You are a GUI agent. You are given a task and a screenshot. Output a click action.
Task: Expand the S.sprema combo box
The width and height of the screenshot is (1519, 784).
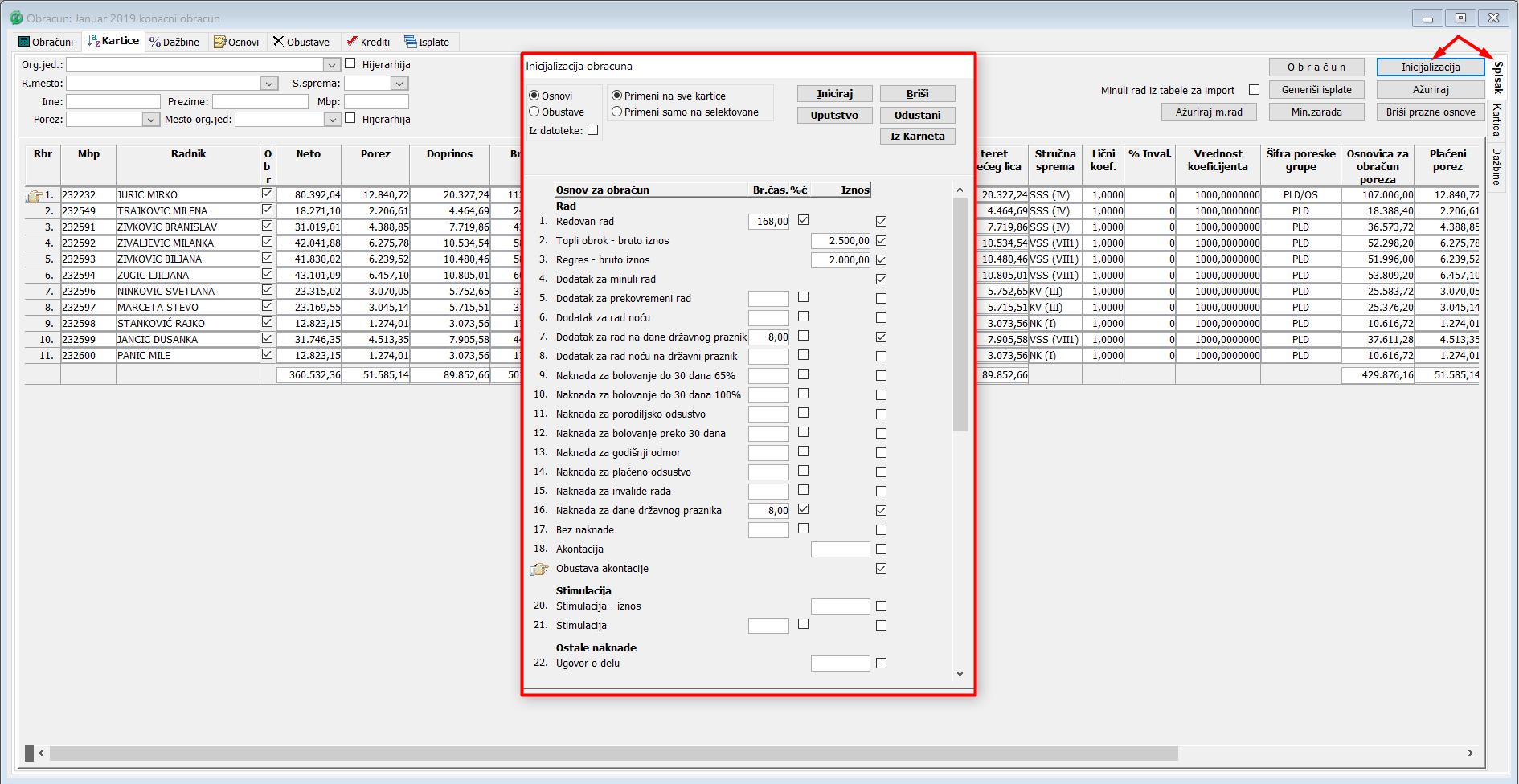tap(399, 84)
